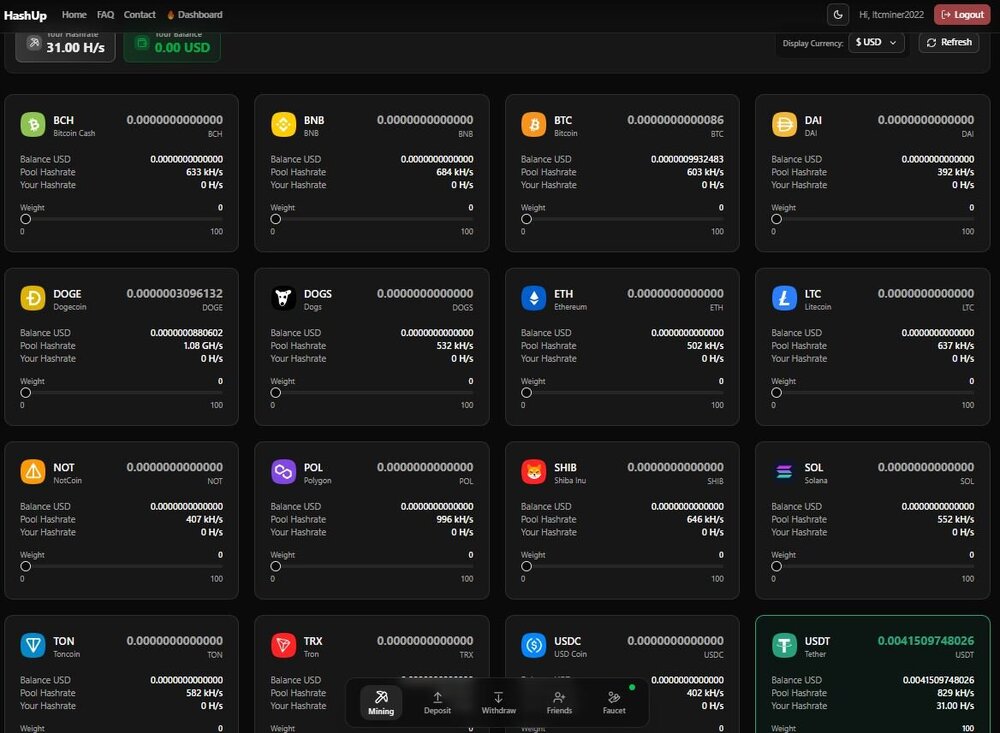Open the Home nav link
The height and width of the screenshot is (733, 1000).
[74, 15]
